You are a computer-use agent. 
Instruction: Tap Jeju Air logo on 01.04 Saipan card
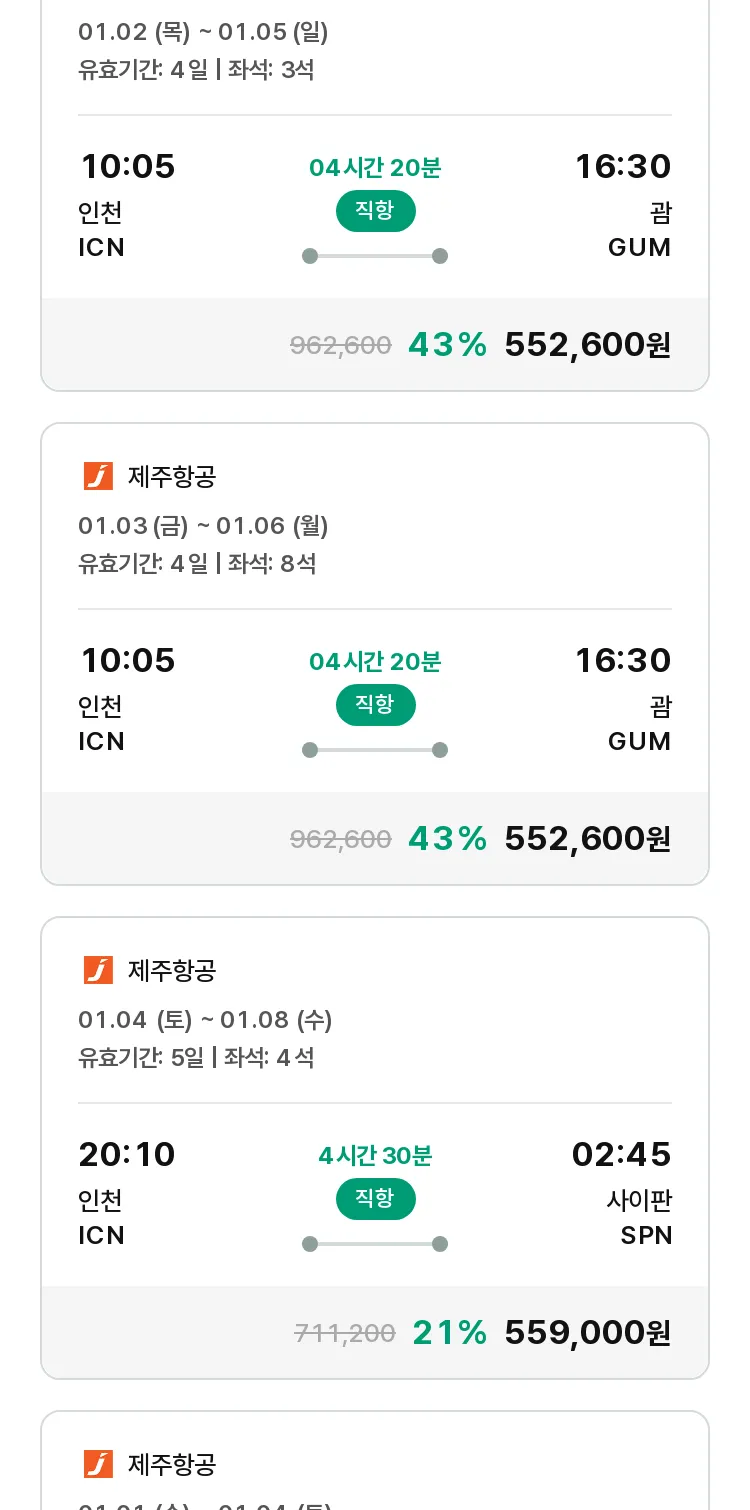pos(98,971)
